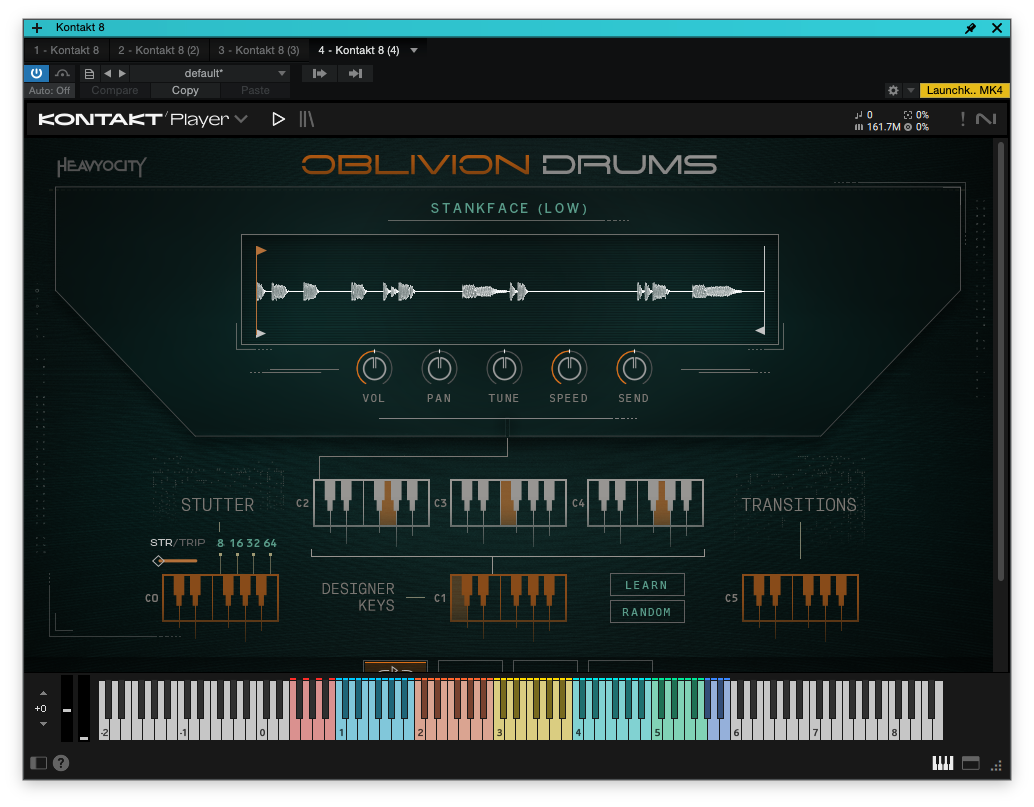The width and height of the screenshot is (1034, 807).
Task: Shift keyboard octave up arrow
Action: click(44, 694)
